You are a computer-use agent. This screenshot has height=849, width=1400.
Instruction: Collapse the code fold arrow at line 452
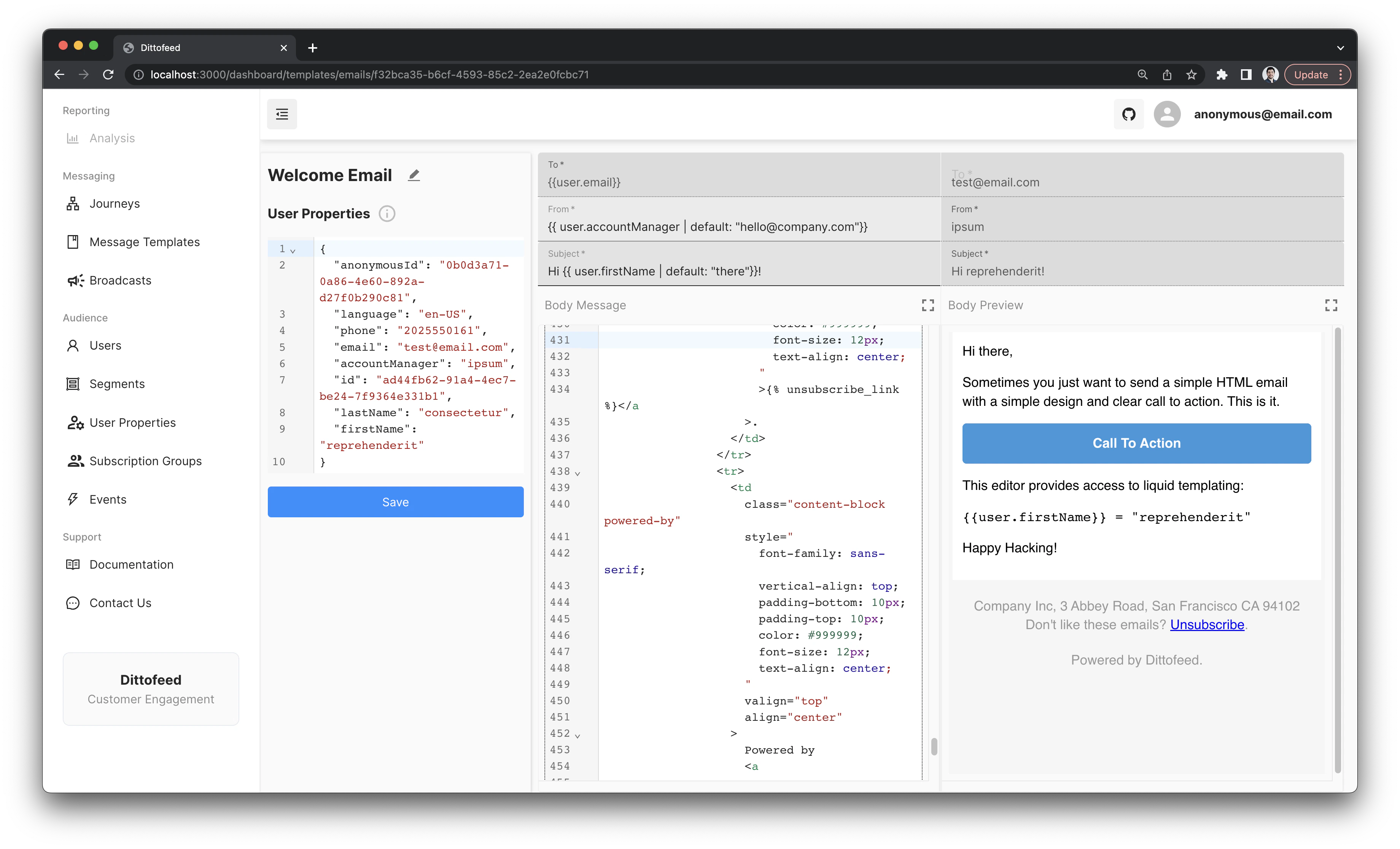click(x=578, y=735)
